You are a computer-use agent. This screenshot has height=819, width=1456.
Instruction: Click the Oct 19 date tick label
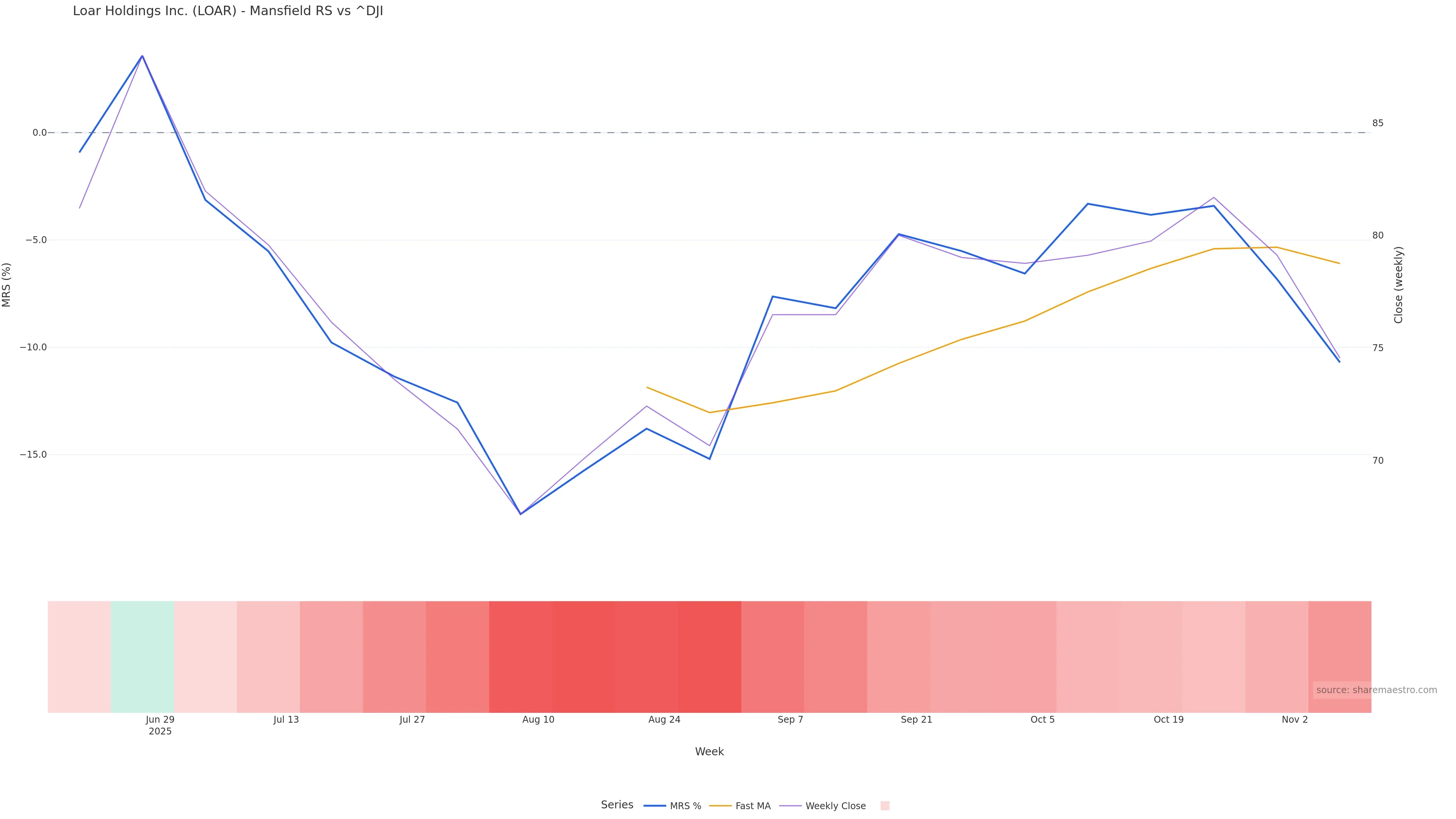[1168, 720]
